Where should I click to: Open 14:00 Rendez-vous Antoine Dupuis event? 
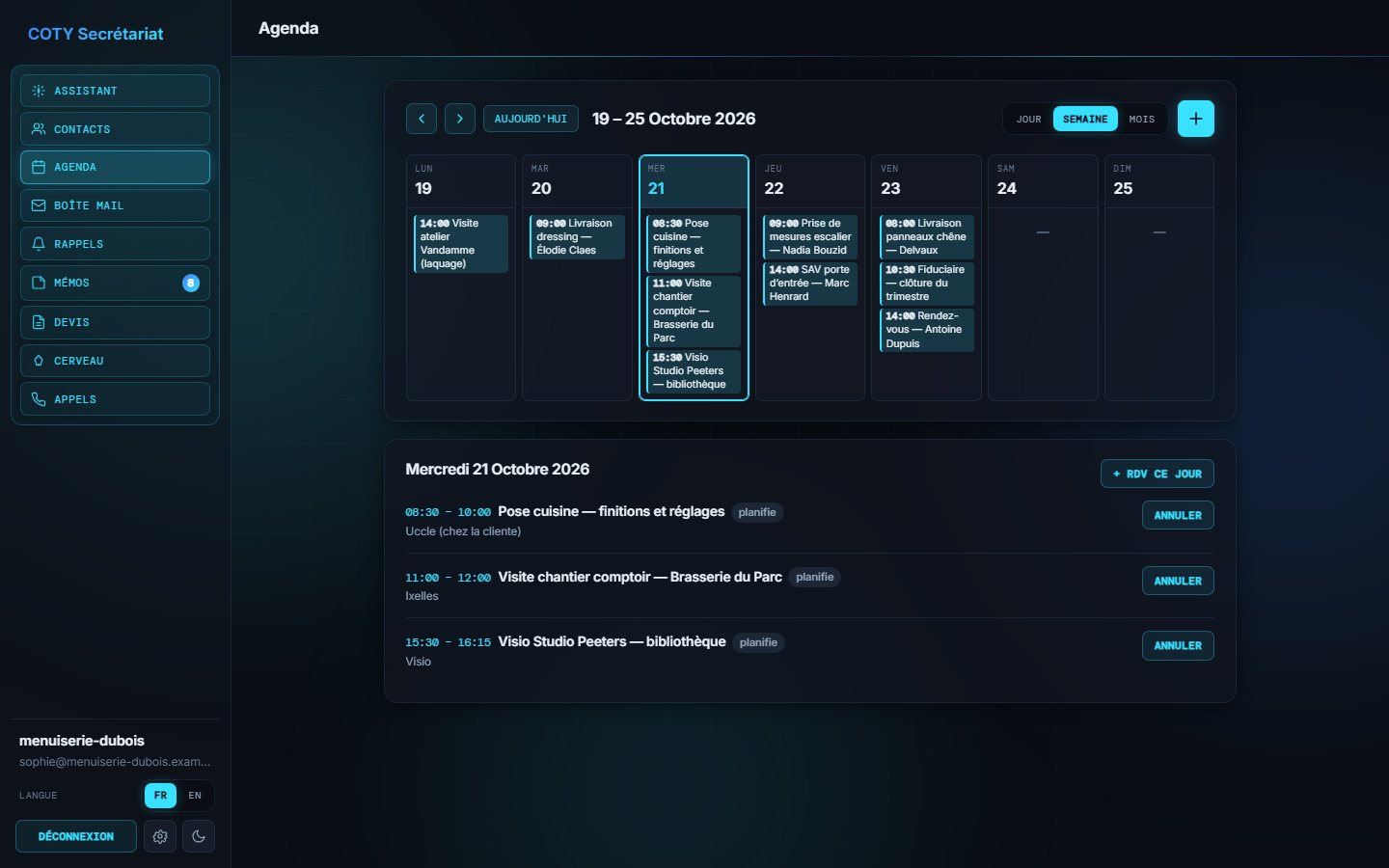[926, 330]
